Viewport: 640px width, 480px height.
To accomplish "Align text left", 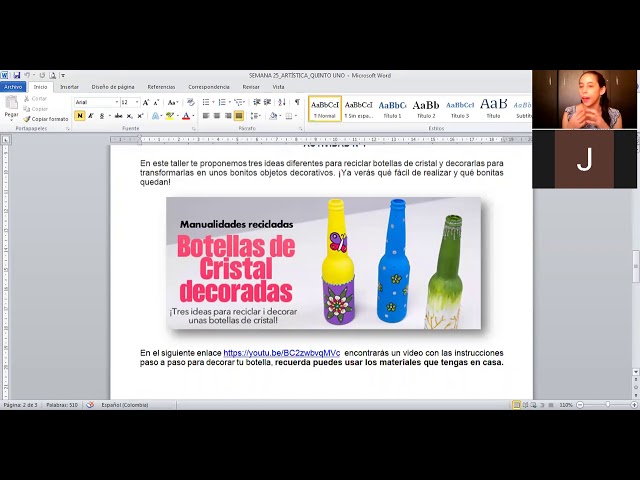I will tap(206, 116).
